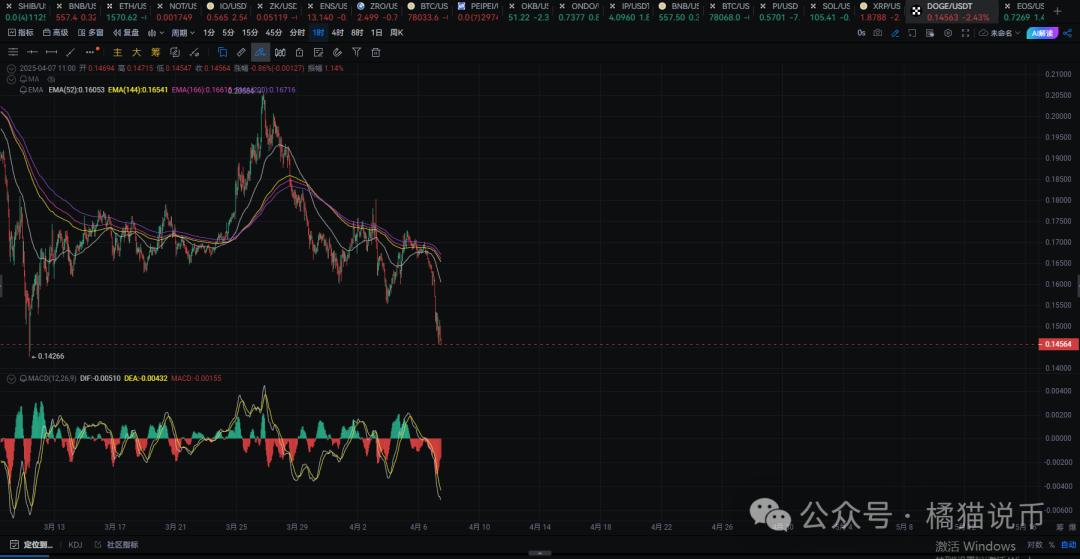This screenshot has width=1080, height=559.
Task: Toggle the 筹 chip distribution indicator
Action: [x=156, y=52]
